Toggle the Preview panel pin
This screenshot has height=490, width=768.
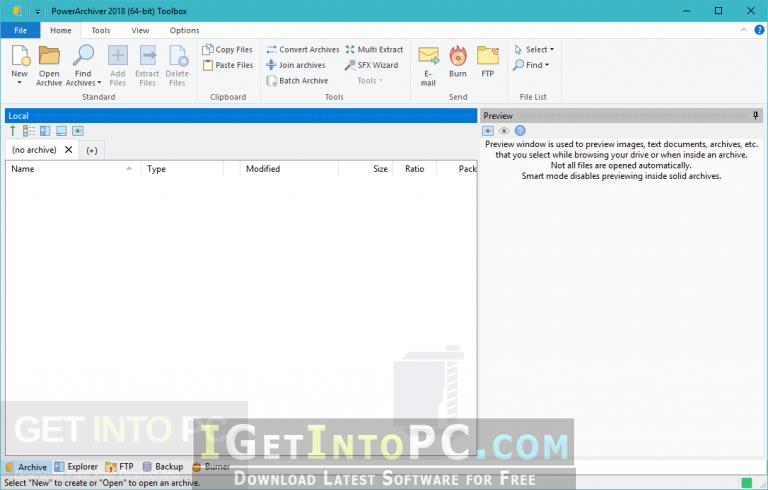[x=755, y=116]
